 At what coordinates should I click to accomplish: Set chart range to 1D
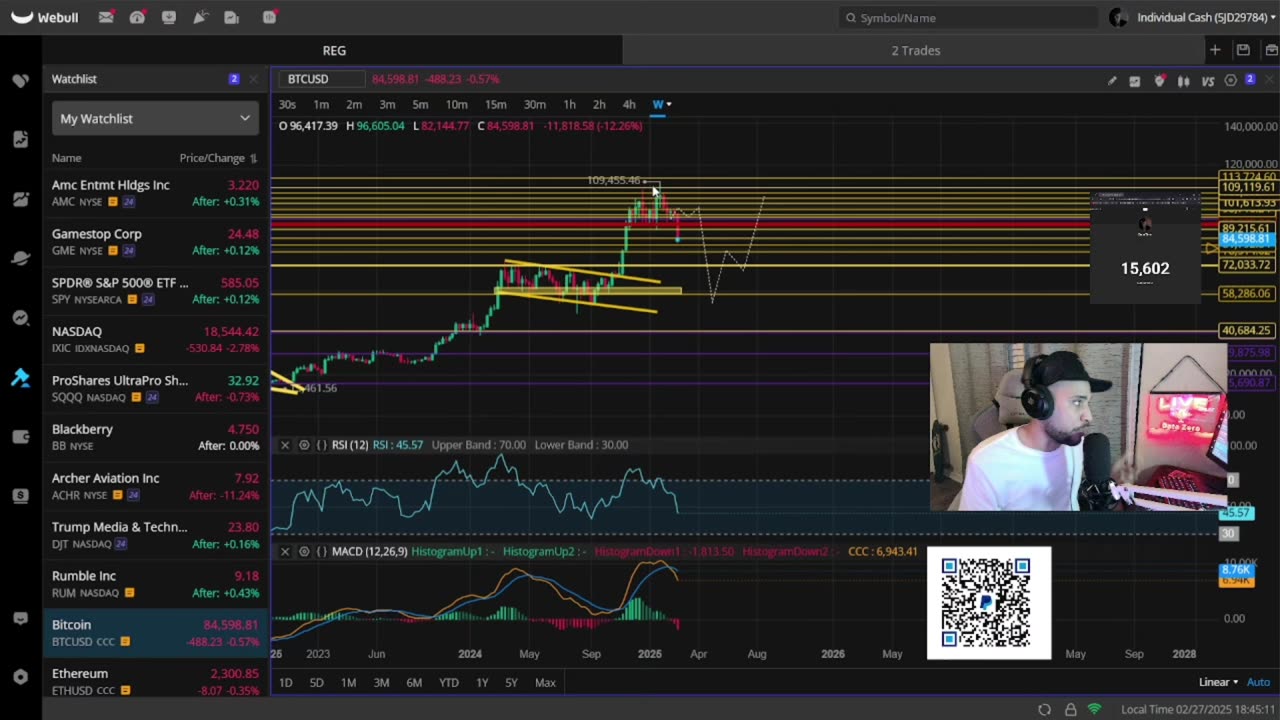click(x=285, y=682)
